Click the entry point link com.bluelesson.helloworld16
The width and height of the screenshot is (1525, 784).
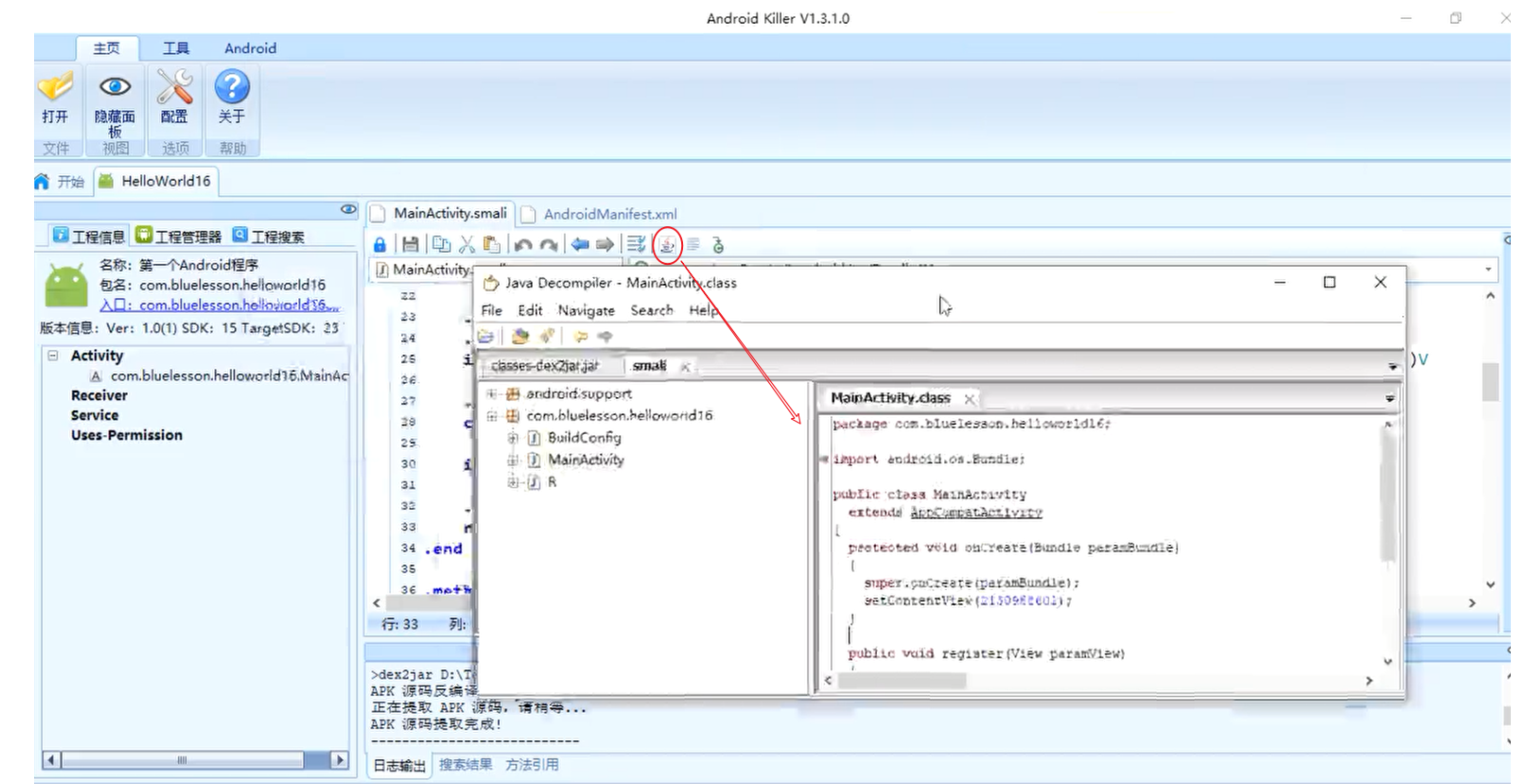[219, 305]
